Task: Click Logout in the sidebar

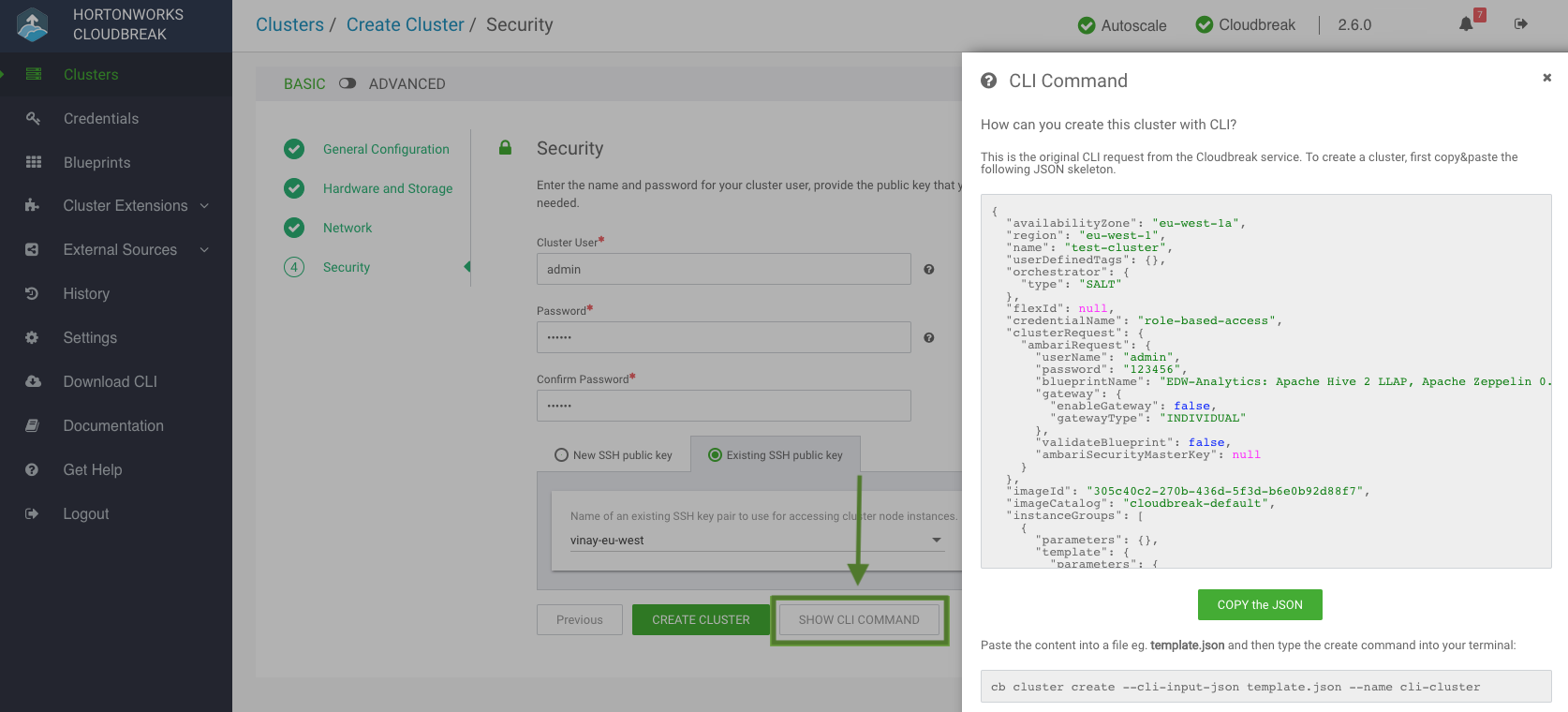Action: (x=86, y=513)
